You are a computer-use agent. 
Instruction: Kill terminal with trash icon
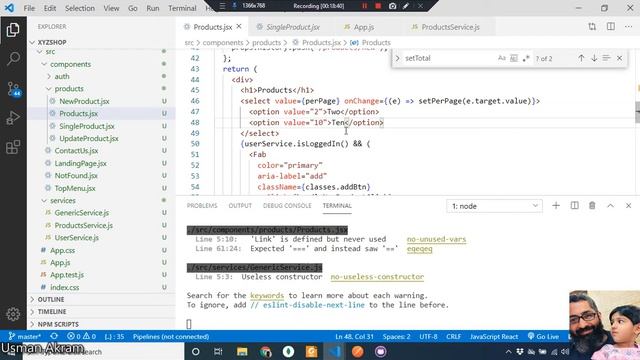coord(592,206)
